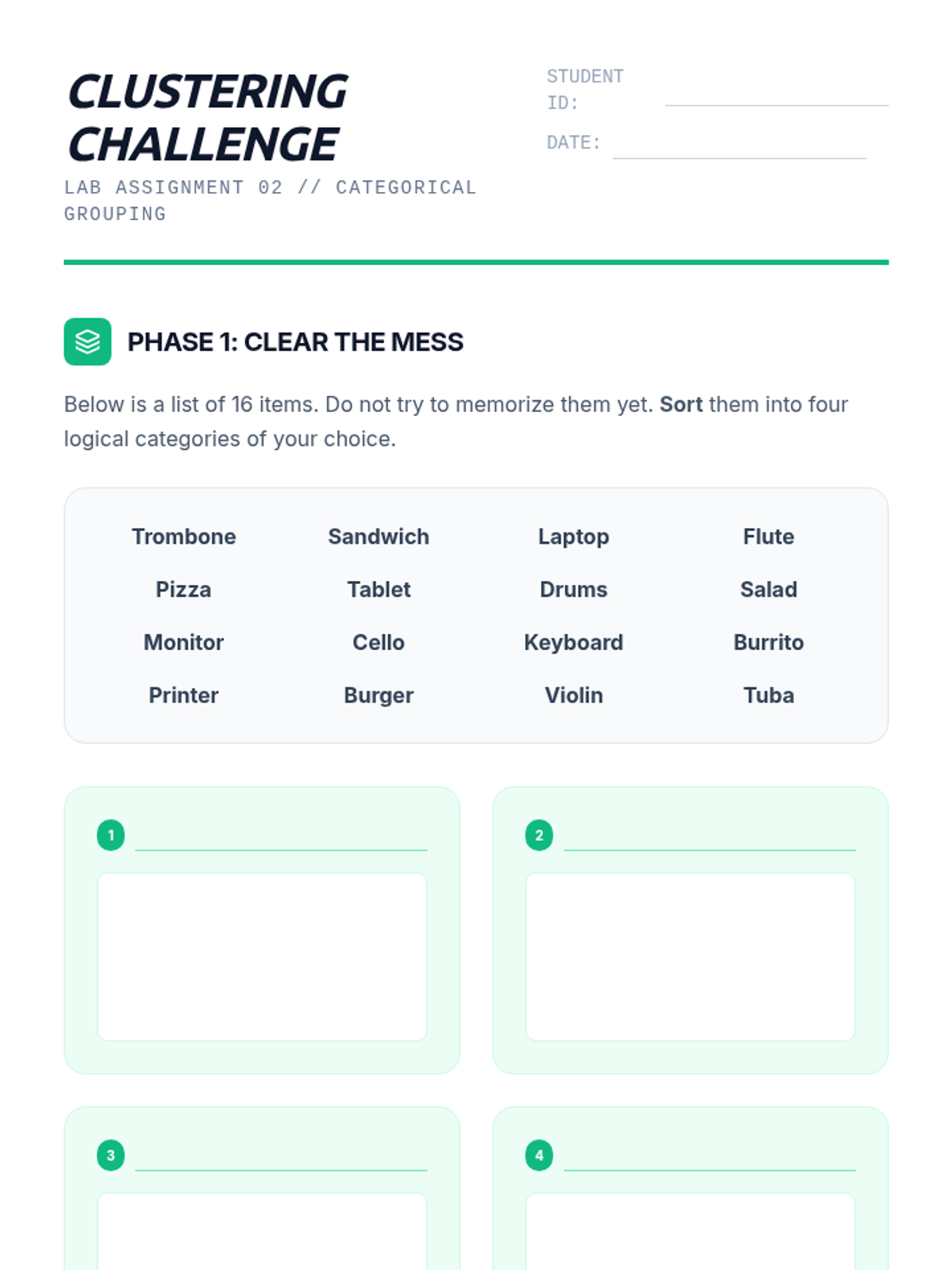This screenshot has height=1270, width=952.
Task: Click the green number 1 badge
Action: (x=111, y=835)
